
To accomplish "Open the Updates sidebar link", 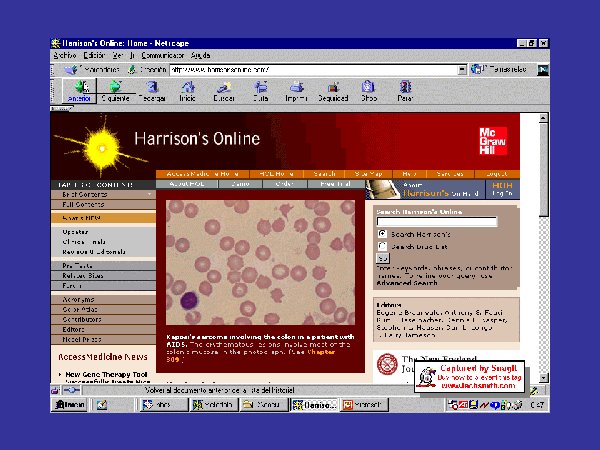I will [x=75, y=232].
